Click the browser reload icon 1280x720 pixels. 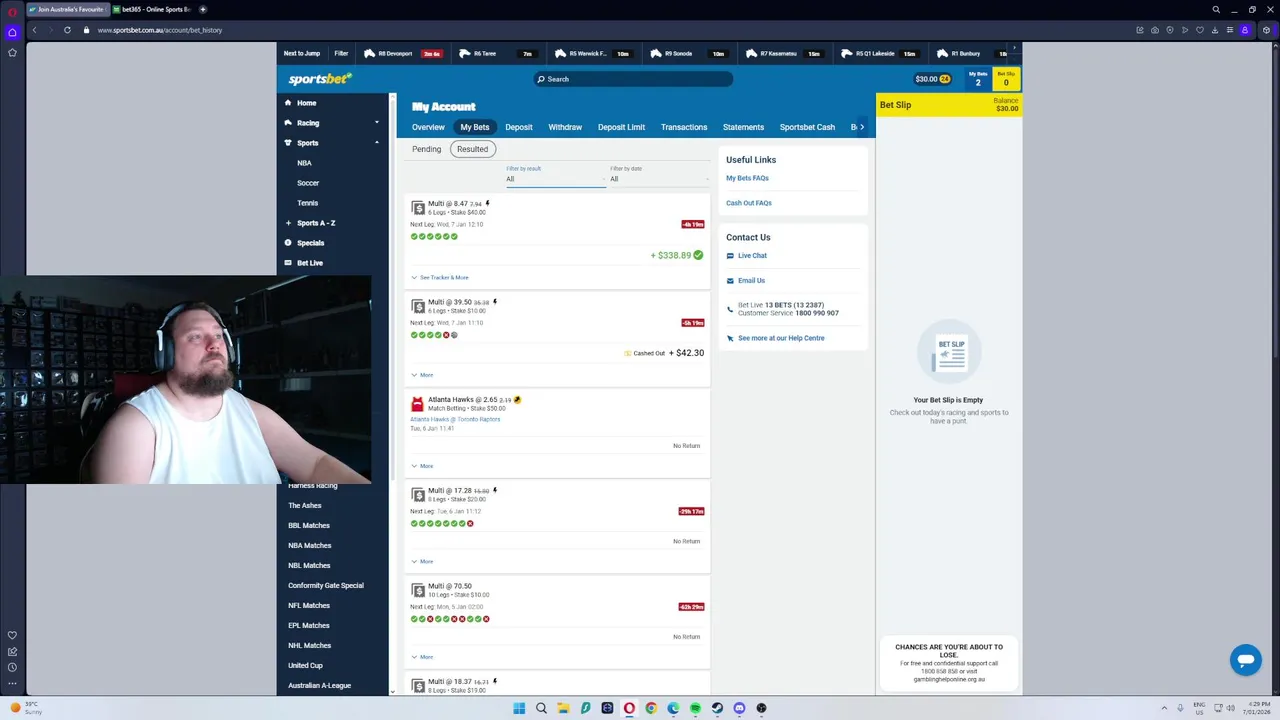coord(67,30)
